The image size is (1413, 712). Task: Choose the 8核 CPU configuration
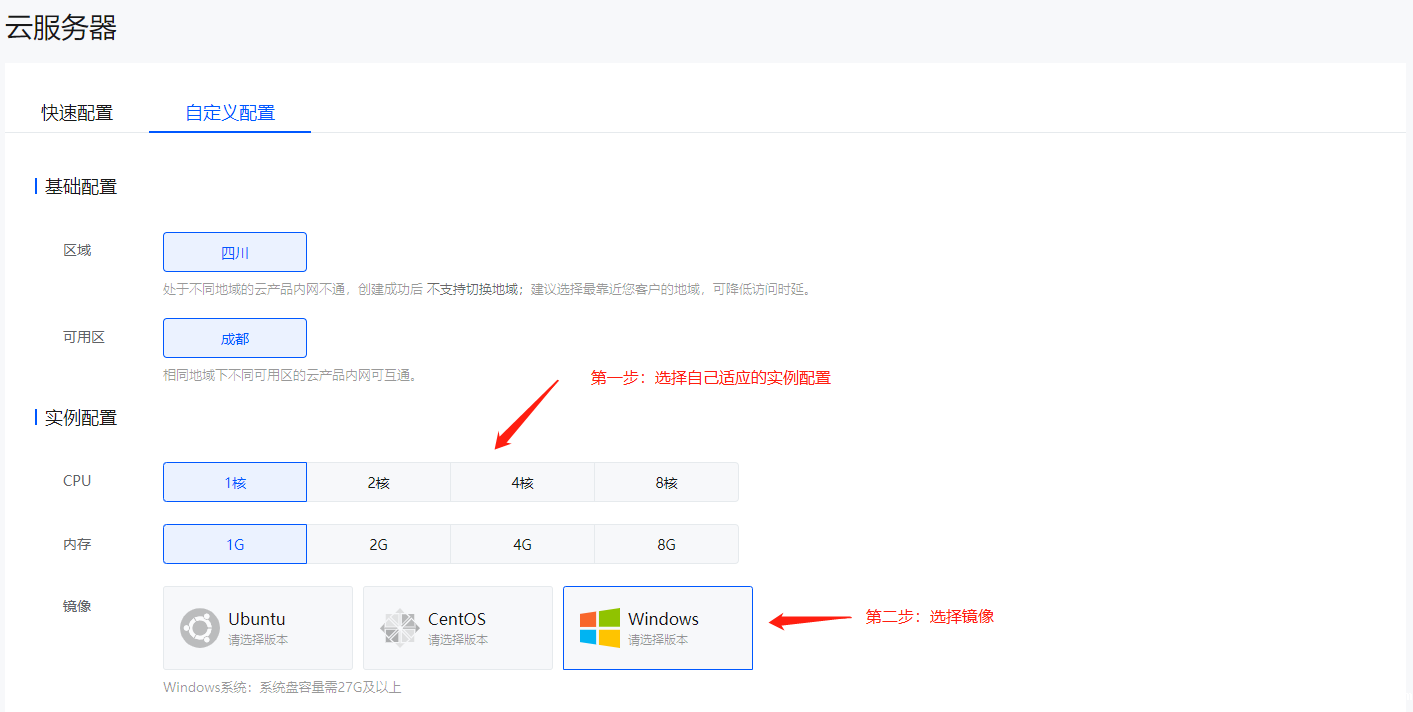pyautogui.click(x=666, y=481)
